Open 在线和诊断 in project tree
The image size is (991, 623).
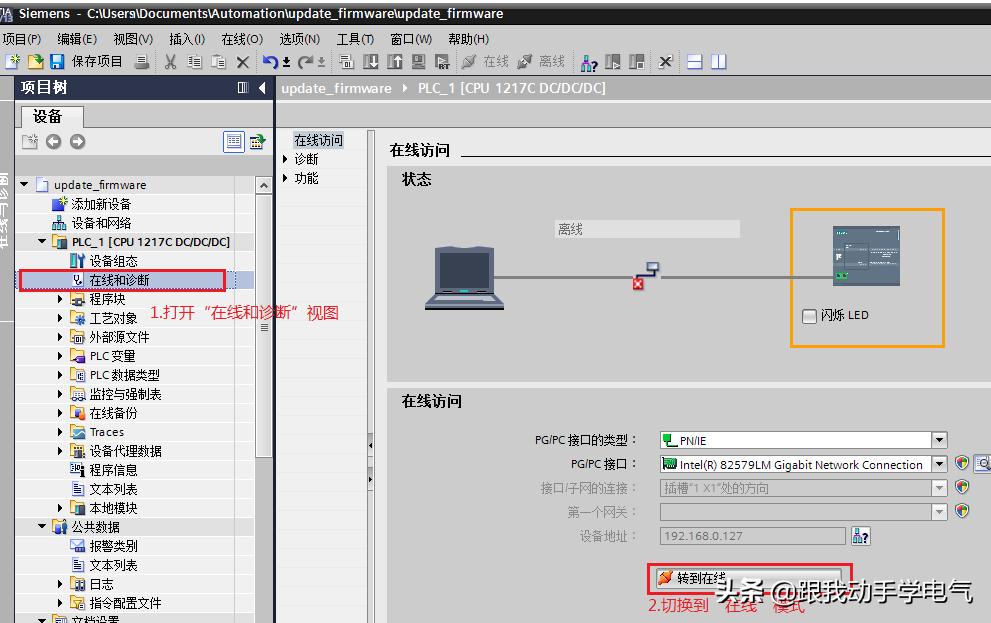point(119,280)
